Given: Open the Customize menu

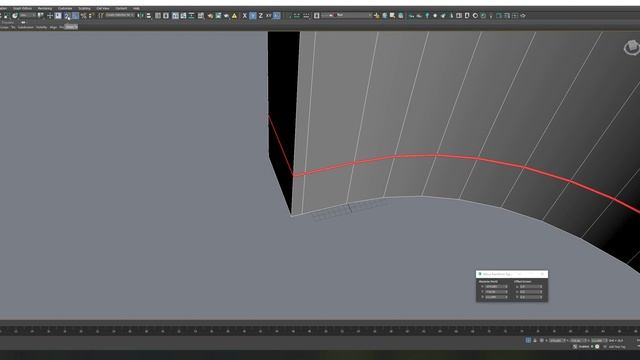Looking at the screenshot, I should click(65, 8).
